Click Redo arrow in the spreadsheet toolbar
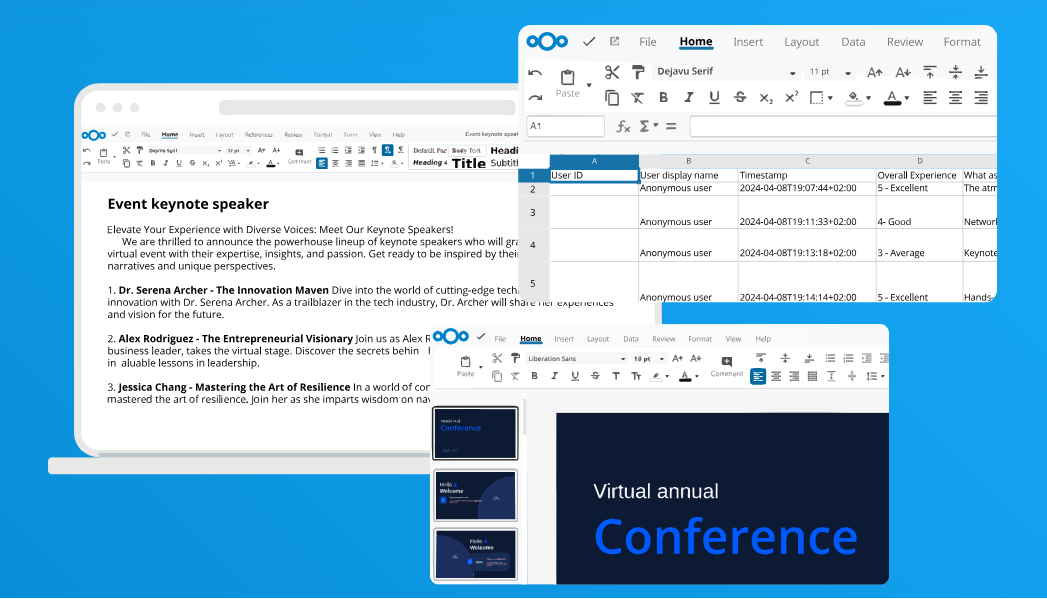This screenshot has width=1047, height=599. point(535,98)
